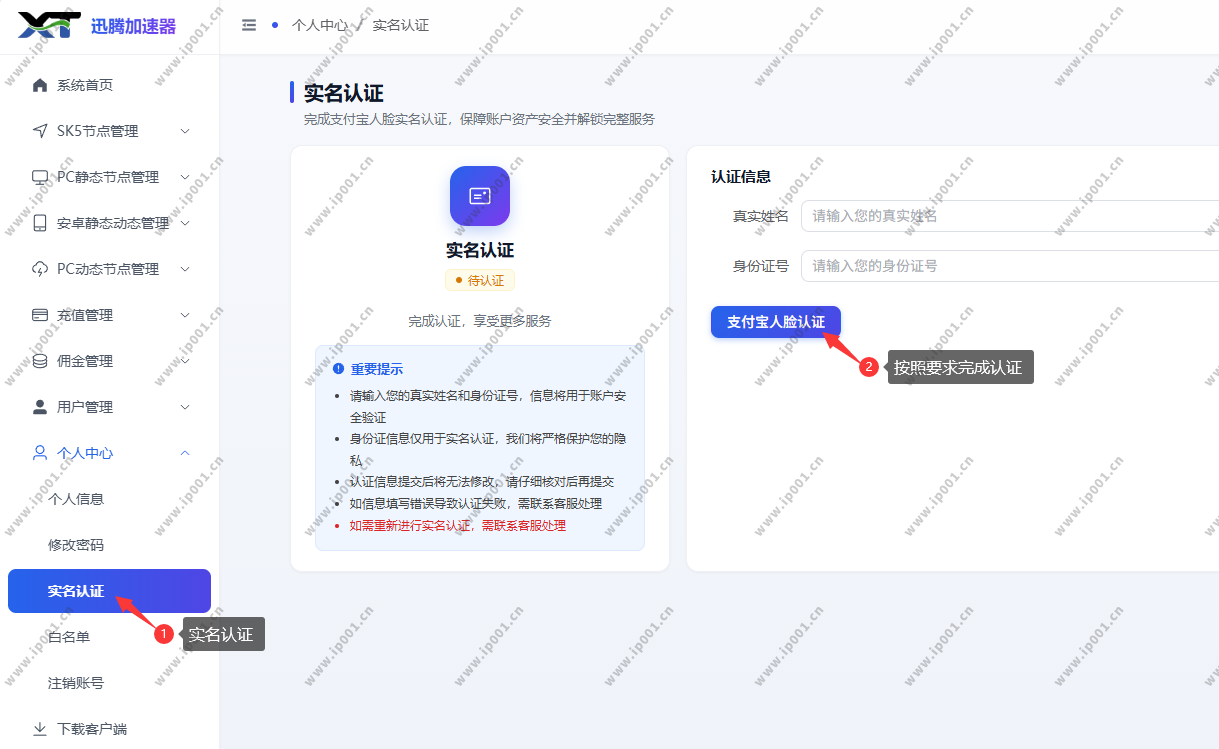Collapse the 个人中心 chevron
The width and height of the screenshot is (1219, 749).
185,453
